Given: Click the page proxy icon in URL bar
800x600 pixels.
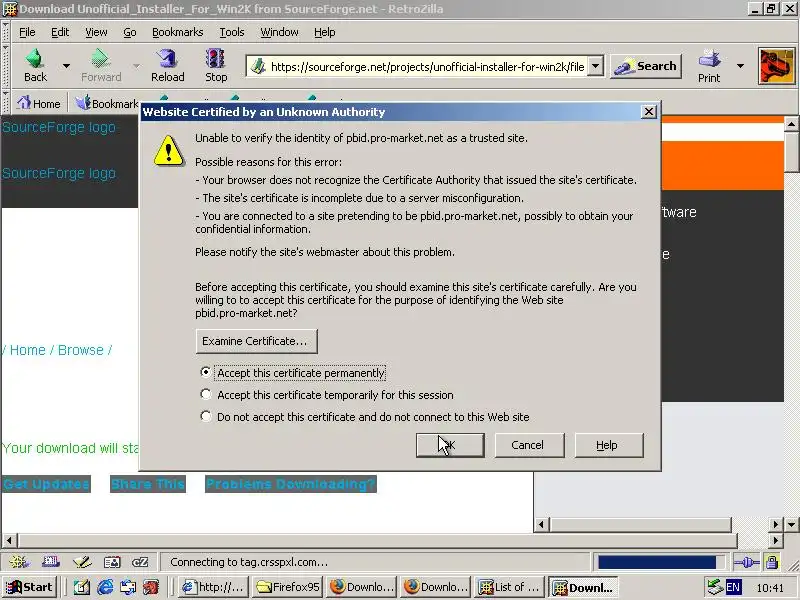Looking at the screenshot, I should [259, 66].
